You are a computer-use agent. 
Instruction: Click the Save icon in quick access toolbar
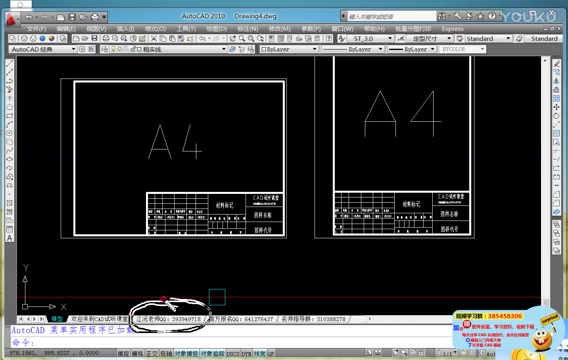click(72, 17)
